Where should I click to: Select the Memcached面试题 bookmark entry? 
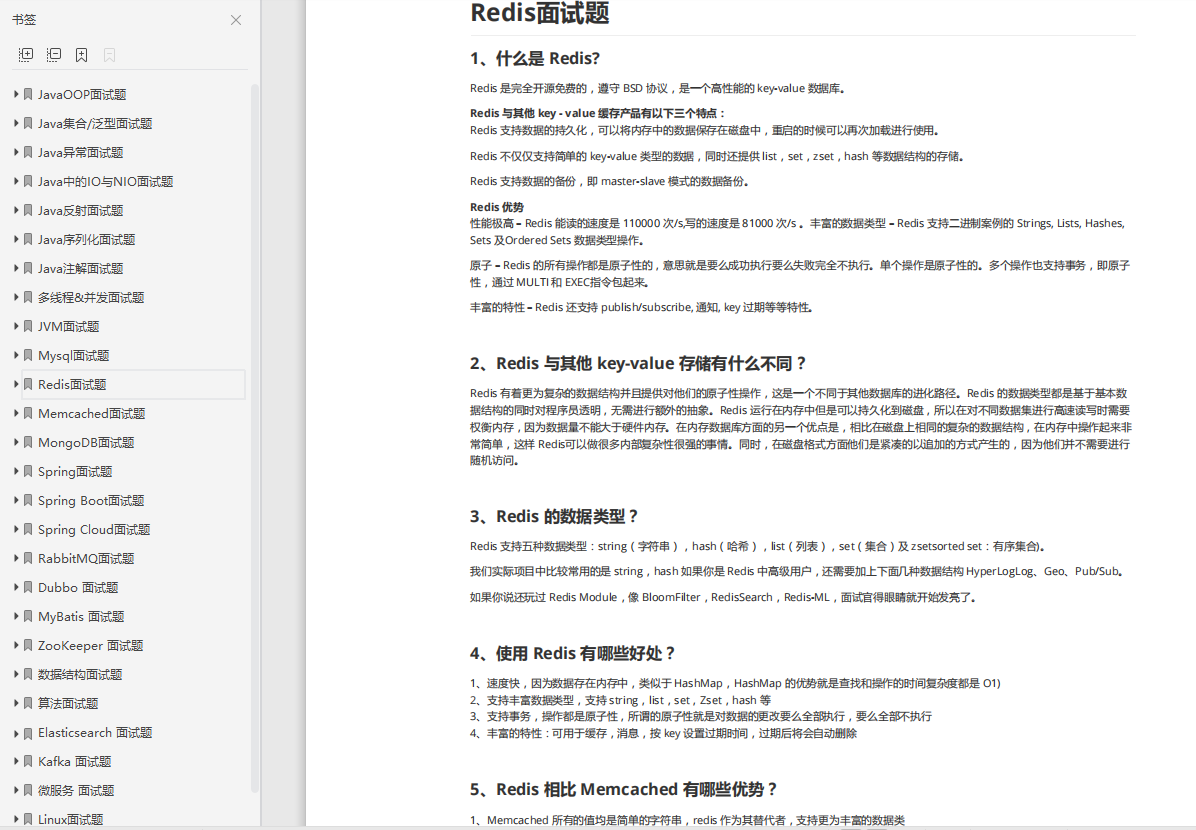pos(90,413)
